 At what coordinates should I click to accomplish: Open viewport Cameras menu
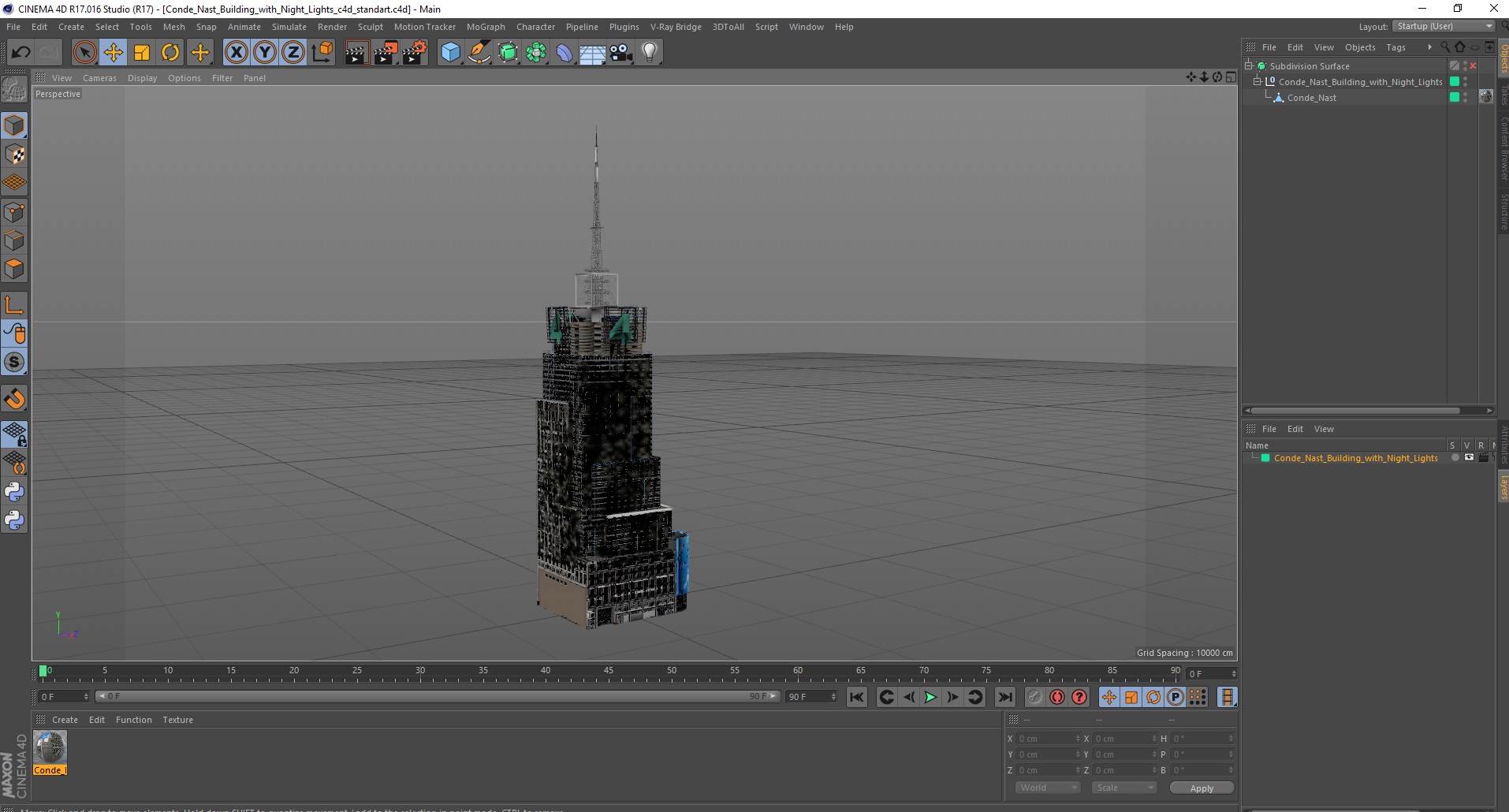[x=99, y=78]
